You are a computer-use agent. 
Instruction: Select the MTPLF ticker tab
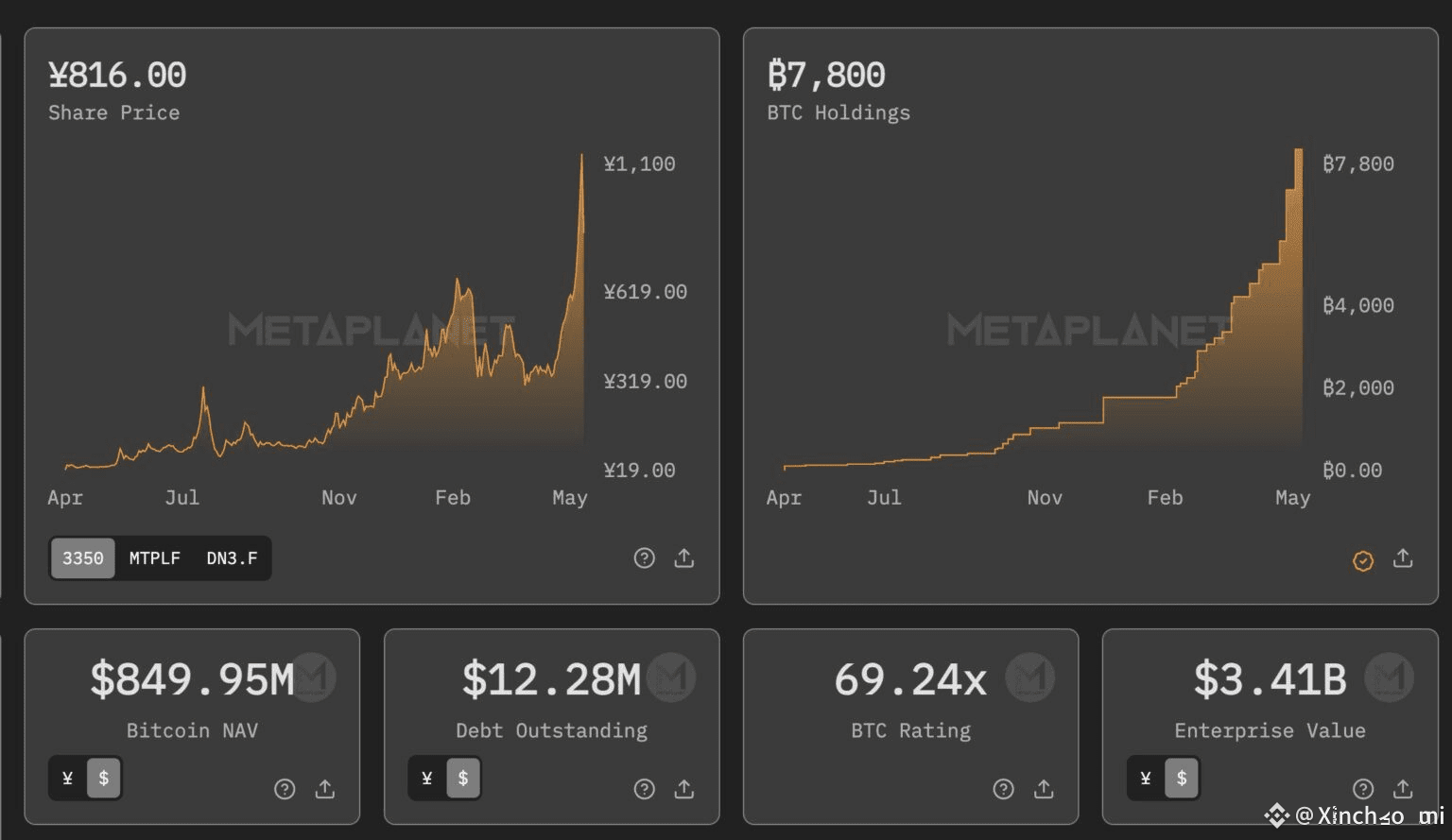[154, 558]
